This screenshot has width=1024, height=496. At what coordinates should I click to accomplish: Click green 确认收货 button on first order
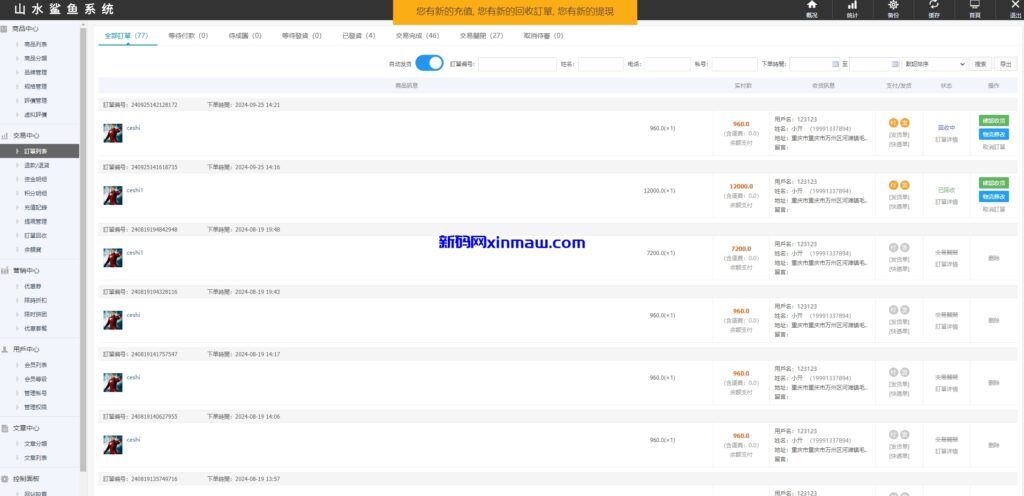coord(993,121)
